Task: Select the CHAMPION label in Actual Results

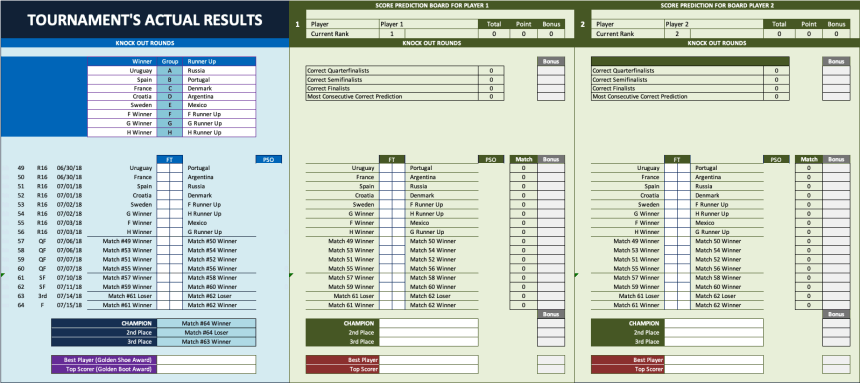Action: click(x=104, y=324)
